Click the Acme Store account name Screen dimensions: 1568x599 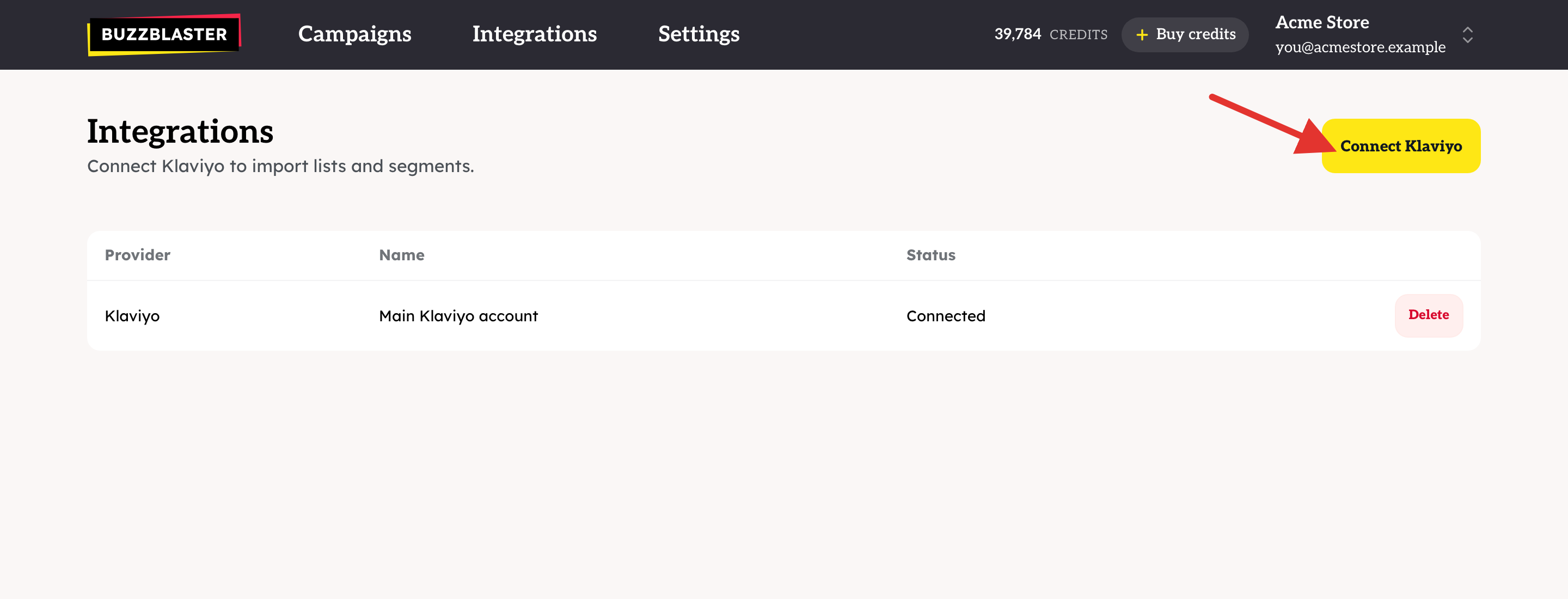1322,22
